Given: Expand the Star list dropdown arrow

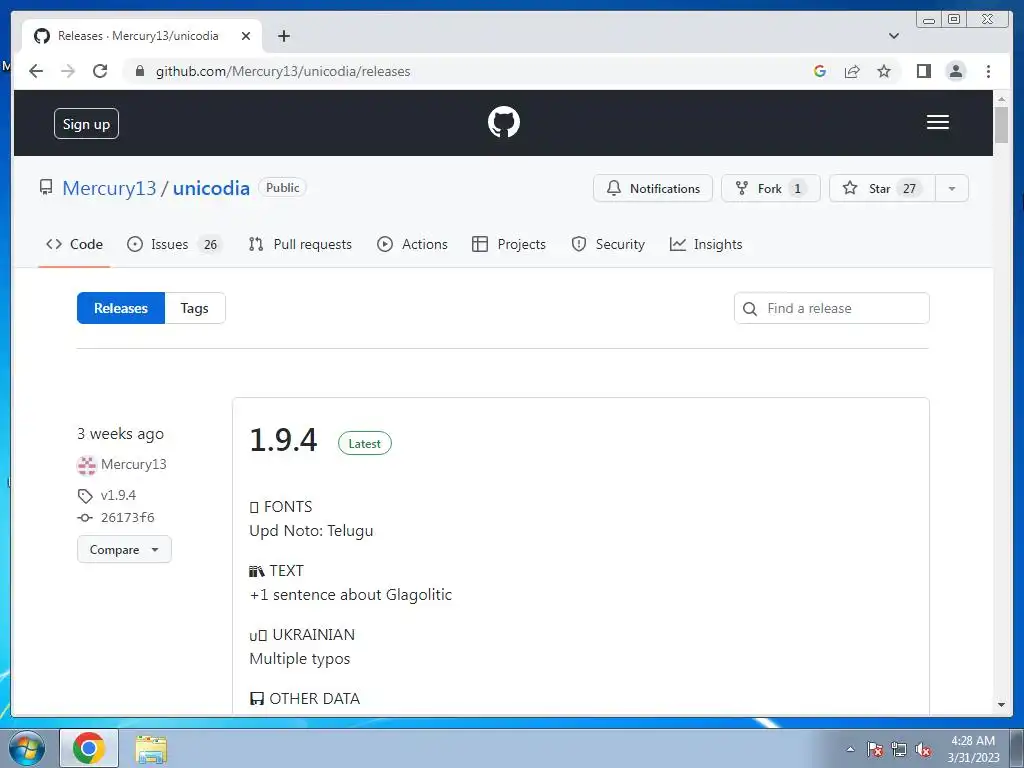Looking at the screenshot, I should pos(952,189).
